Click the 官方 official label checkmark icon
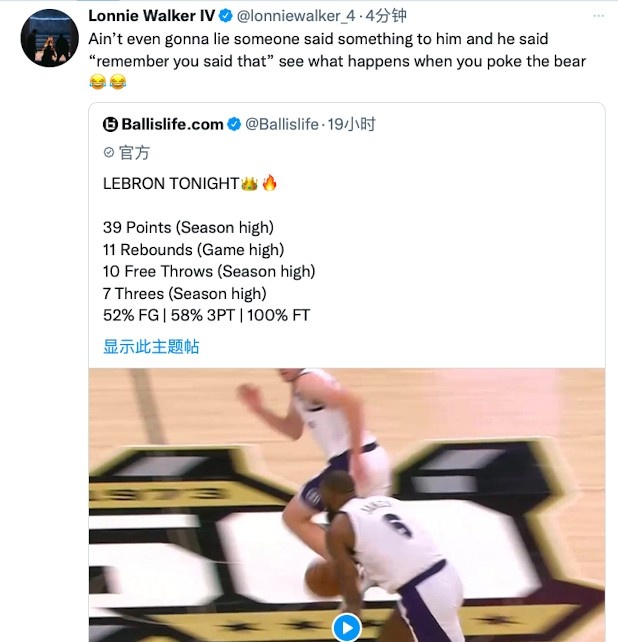 (109, 152)
